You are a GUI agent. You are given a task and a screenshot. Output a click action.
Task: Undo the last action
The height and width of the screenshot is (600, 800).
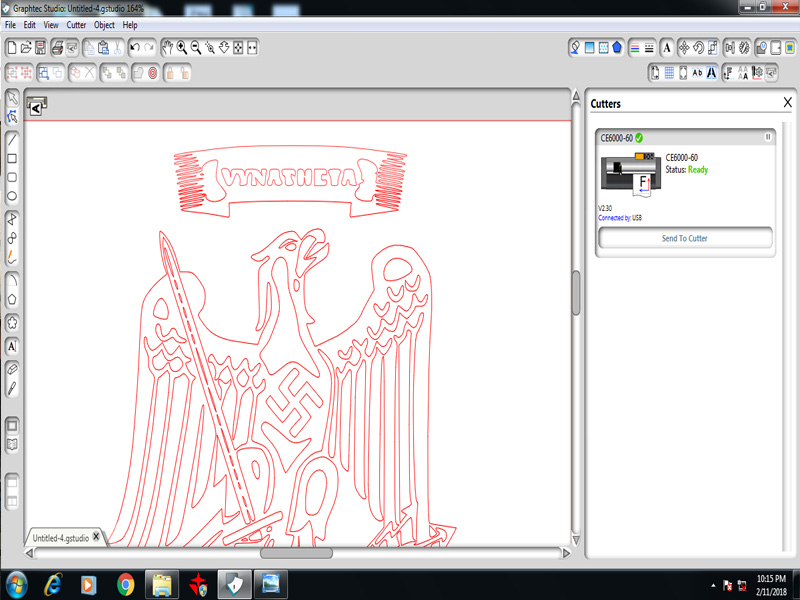coord(135,48)
